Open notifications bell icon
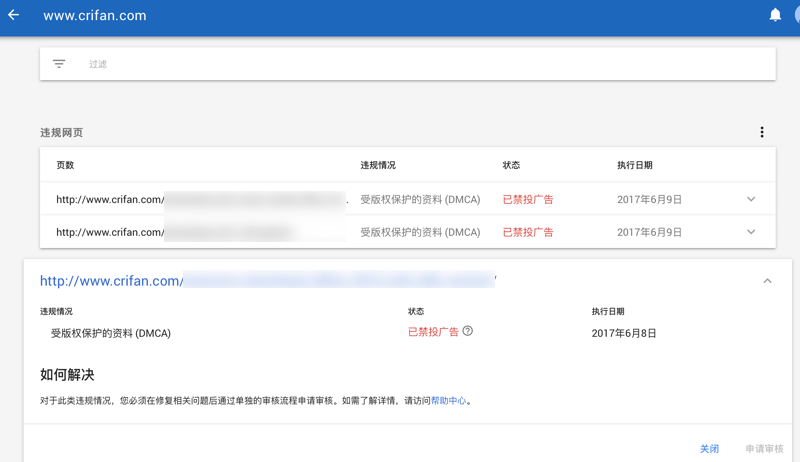Viewport: 800px width, 462px height. (775, 15)
